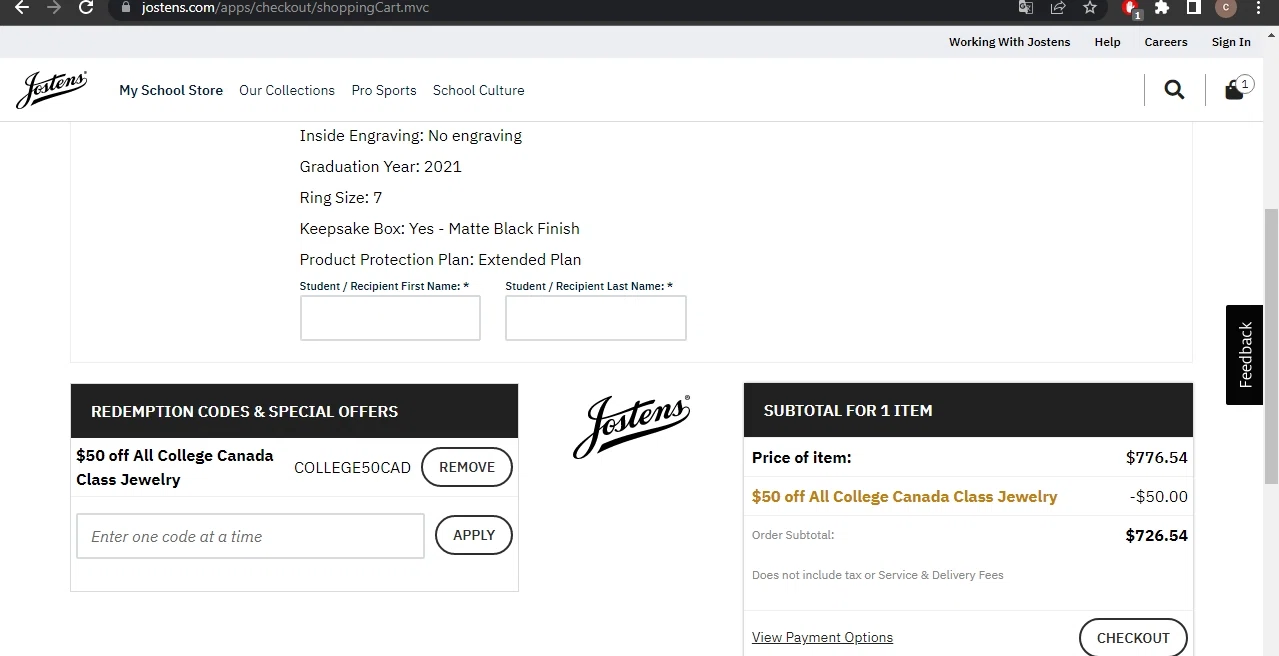Open Working With Jostens link
The image size is (1279, 656).
pyautogui.click(x=1009, y=42)
